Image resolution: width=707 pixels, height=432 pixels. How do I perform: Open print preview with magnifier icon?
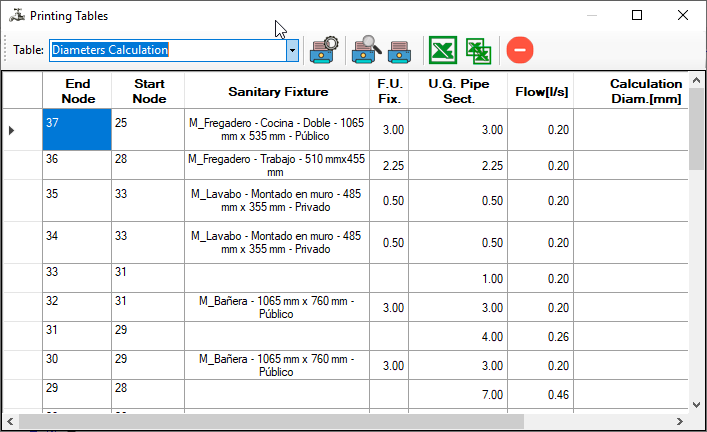(x=366, y=50)
